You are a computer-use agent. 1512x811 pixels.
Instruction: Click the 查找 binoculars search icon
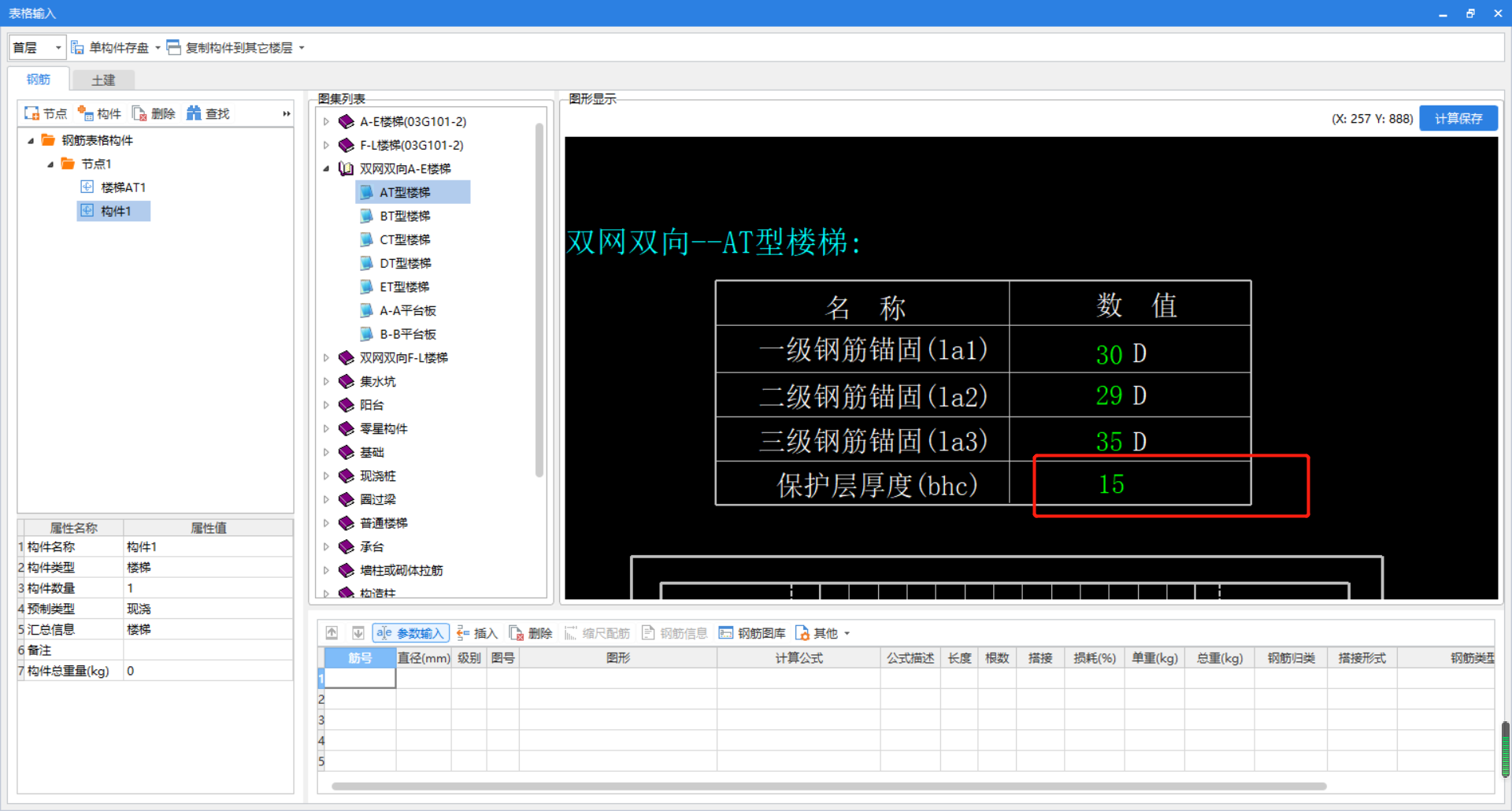[x=194, y=113]
